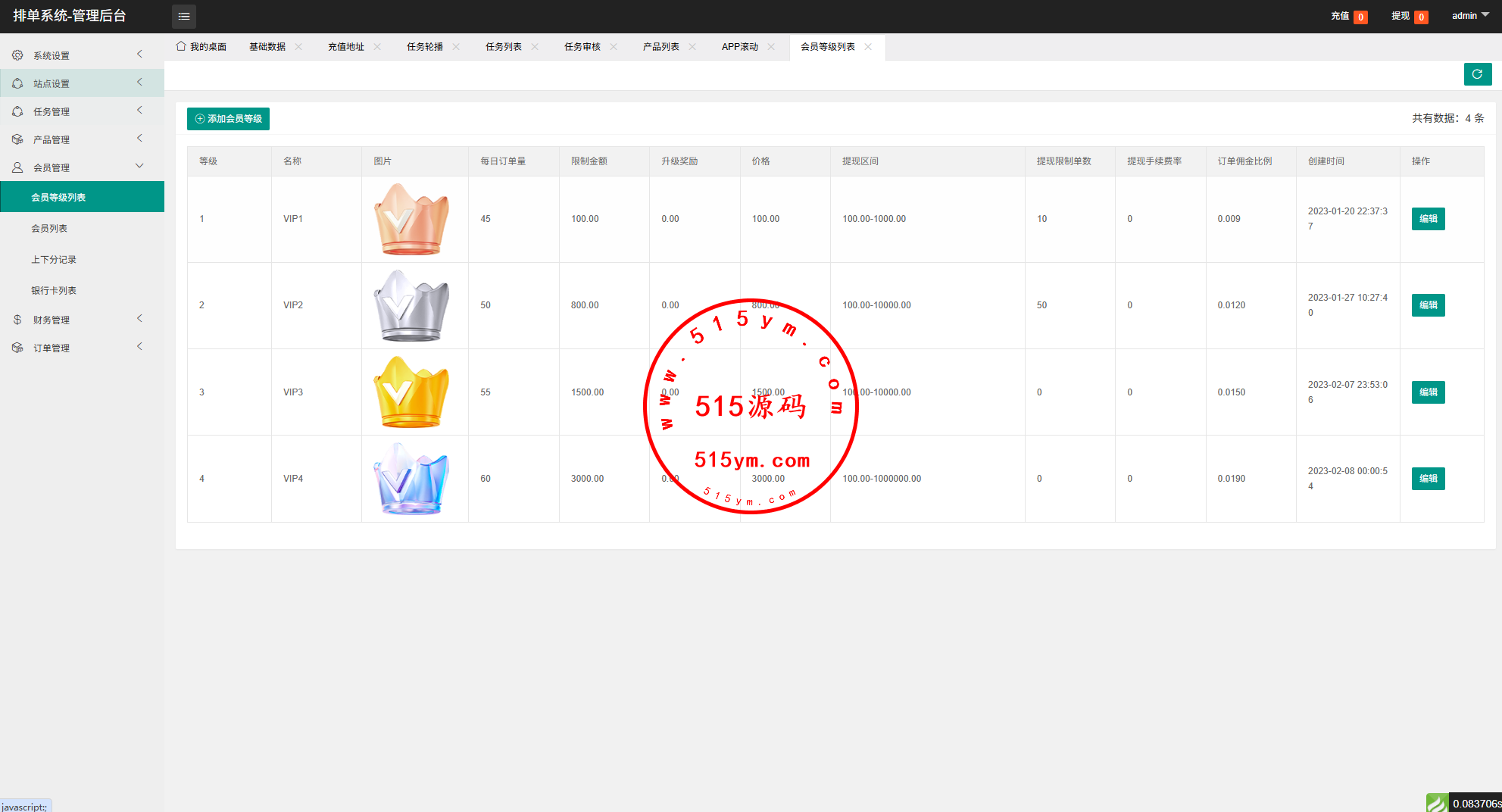This screenshot has width=1502, height=812.
Task: Close the 产品列表 tab
Action: [692, 47]
